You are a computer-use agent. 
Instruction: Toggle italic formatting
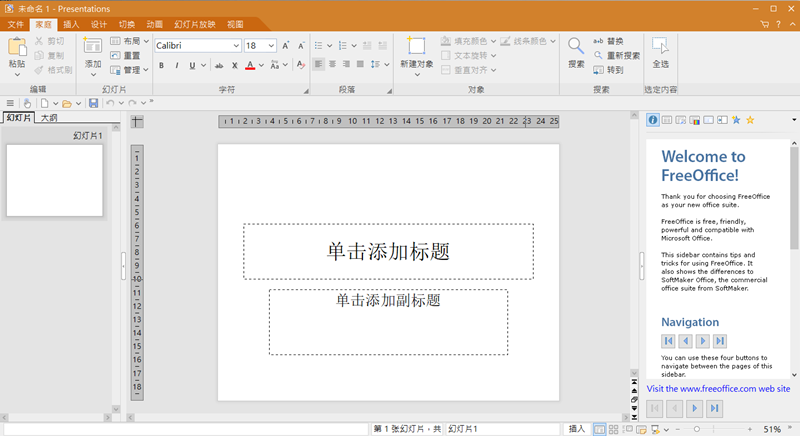[x=177, y=66]
